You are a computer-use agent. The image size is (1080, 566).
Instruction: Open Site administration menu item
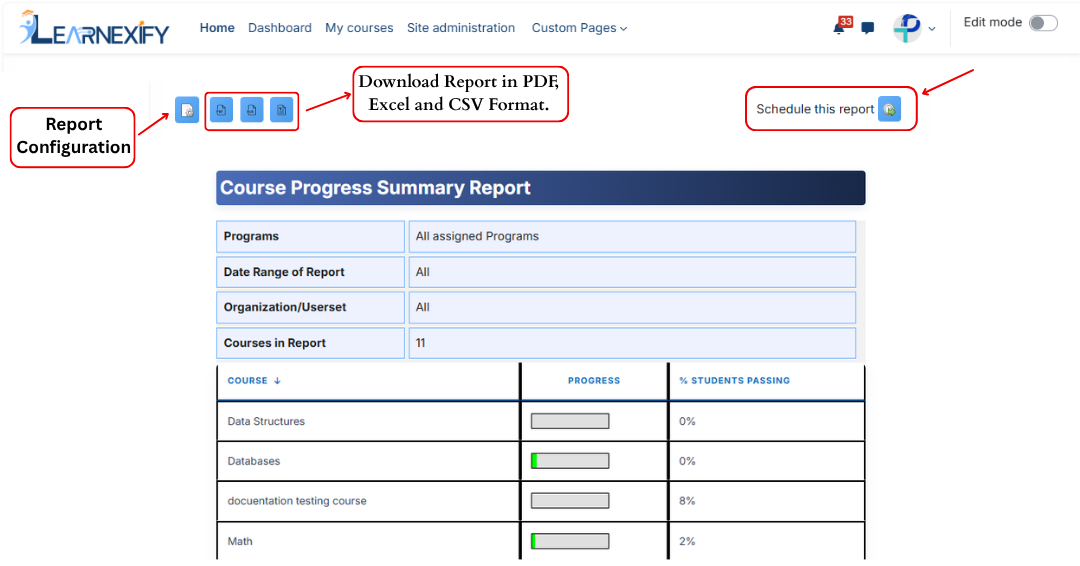(x=461, y=28)
